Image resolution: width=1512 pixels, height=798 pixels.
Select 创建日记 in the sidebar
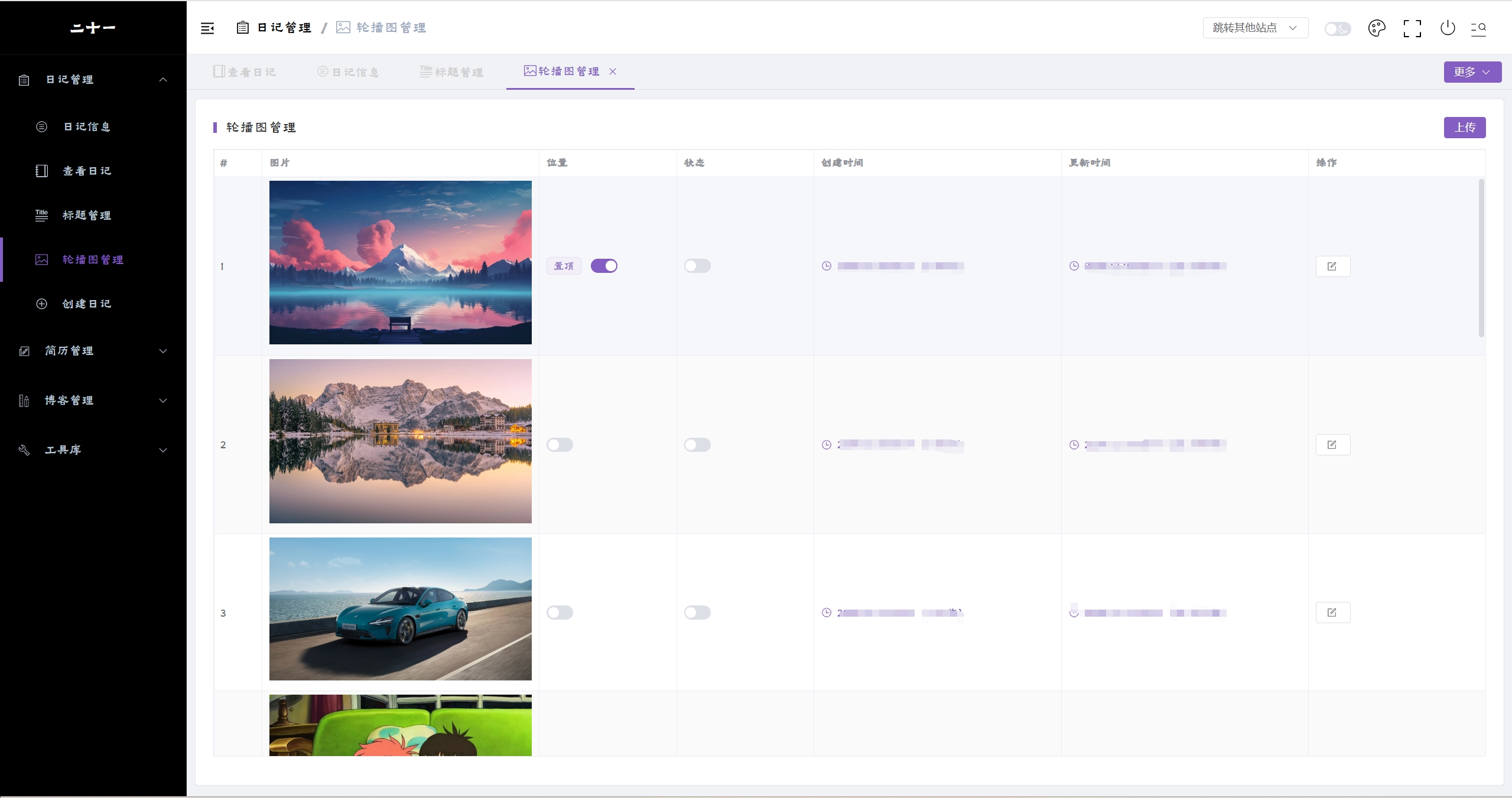(x=87, y=304)
